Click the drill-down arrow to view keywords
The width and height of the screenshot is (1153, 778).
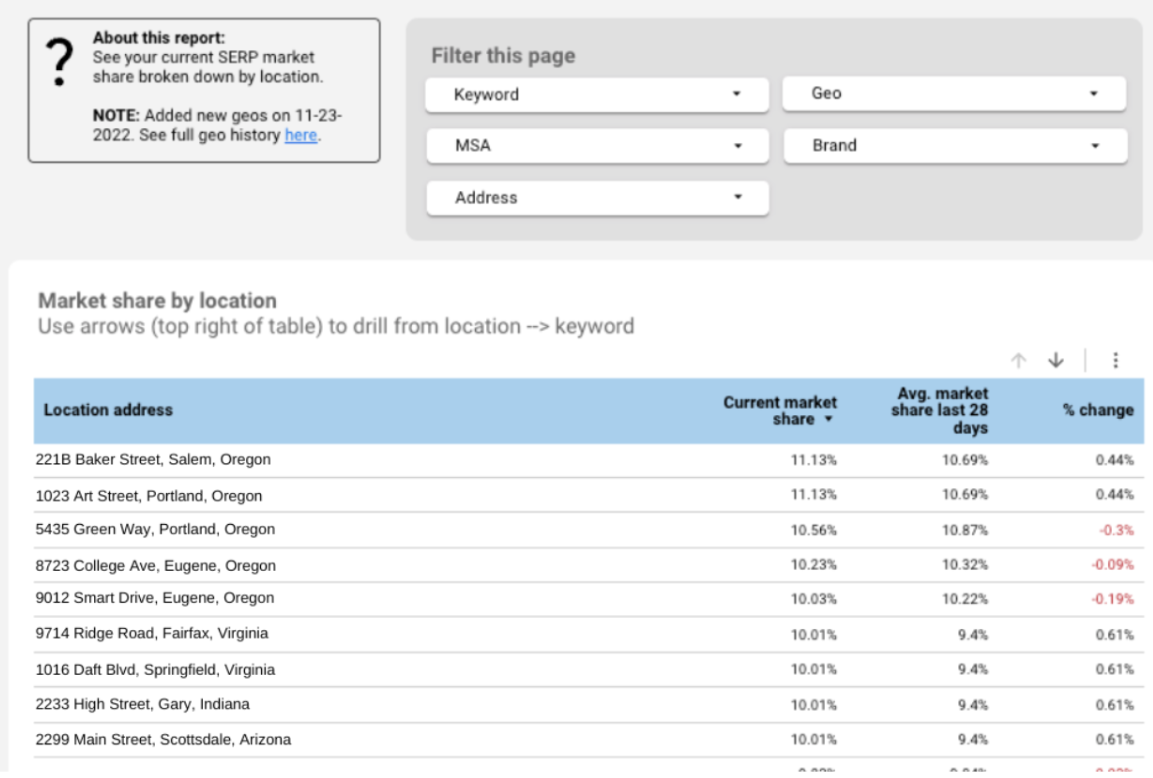[x=1055, y=360]
